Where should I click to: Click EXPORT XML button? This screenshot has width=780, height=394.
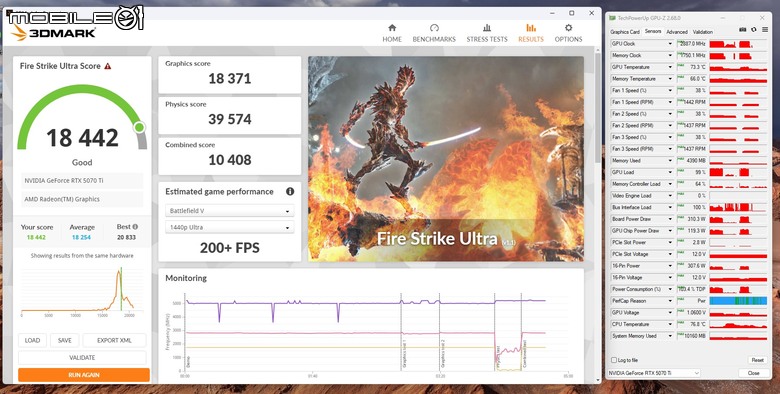114,340
